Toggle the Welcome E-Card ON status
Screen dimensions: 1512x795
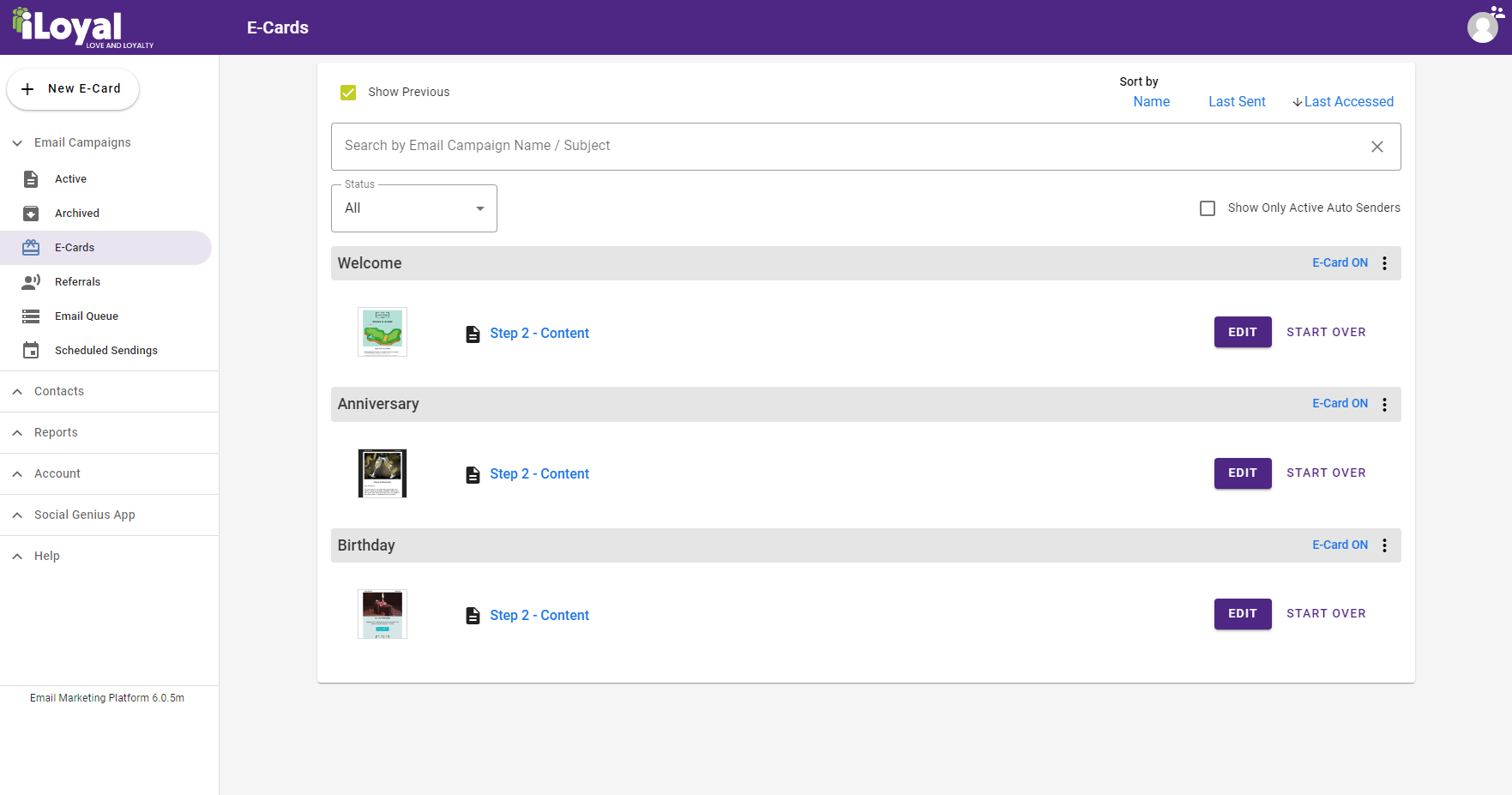coord(1340,263)
